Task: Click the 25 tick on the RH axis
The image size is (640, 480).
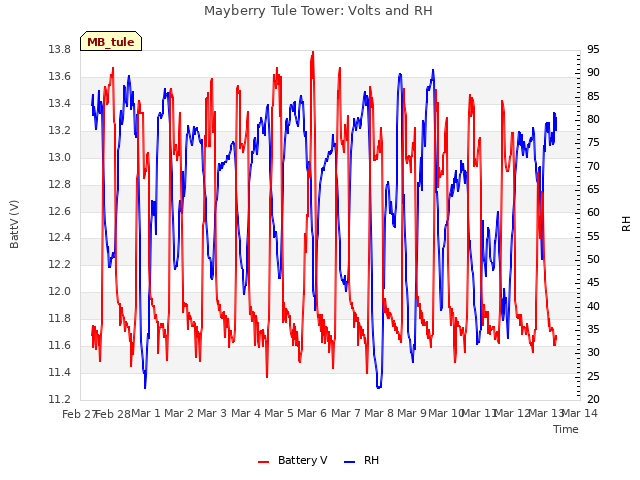Action: [593, 376]
